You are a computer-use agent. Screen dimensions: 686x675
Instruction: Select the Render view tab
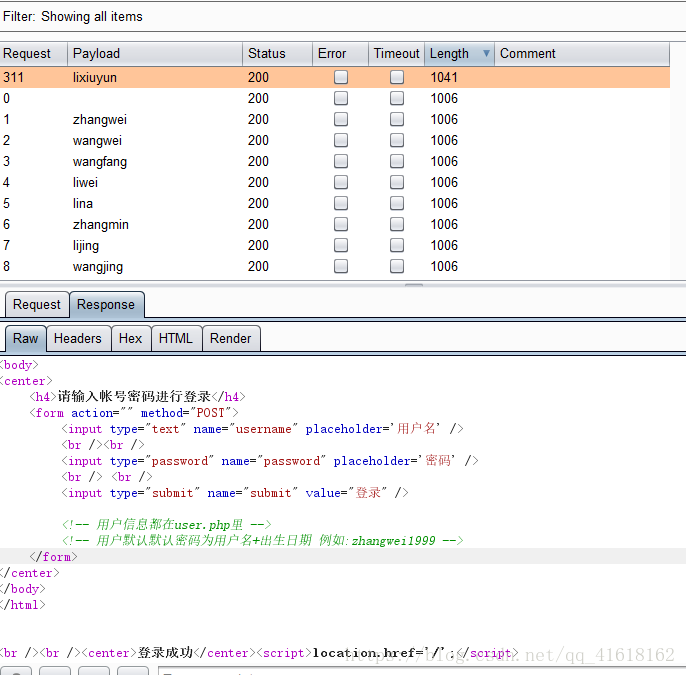(231, 339)
